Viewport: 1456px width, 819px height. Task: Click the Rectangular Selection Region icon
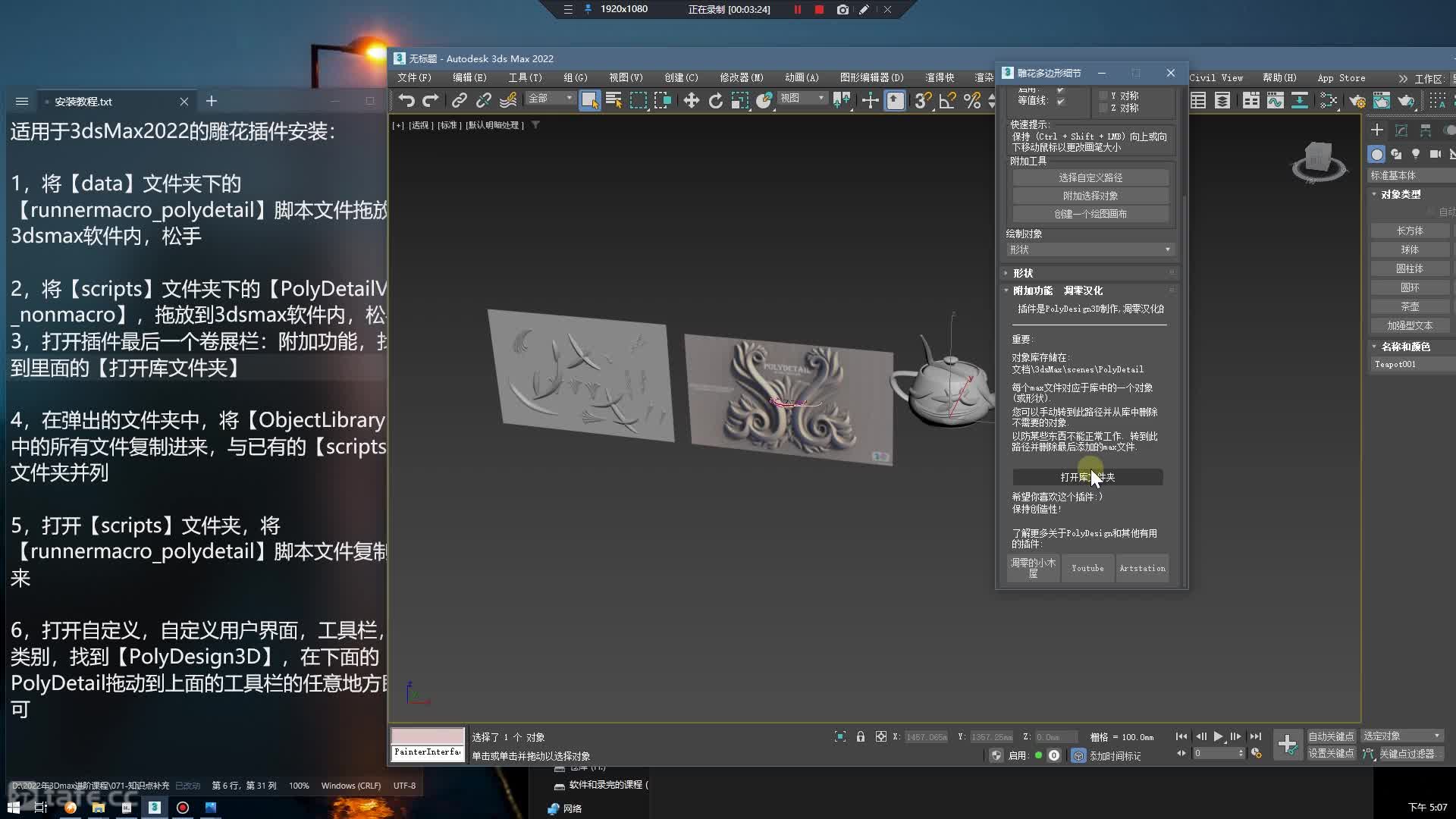click(639, 100)
